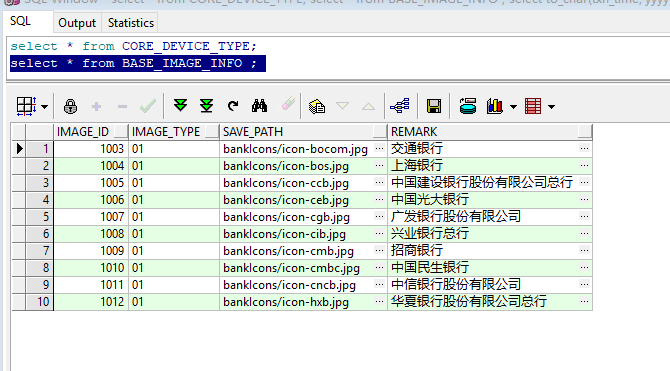
Task: Click the padlock edit data icon
Action: [70, 106]
